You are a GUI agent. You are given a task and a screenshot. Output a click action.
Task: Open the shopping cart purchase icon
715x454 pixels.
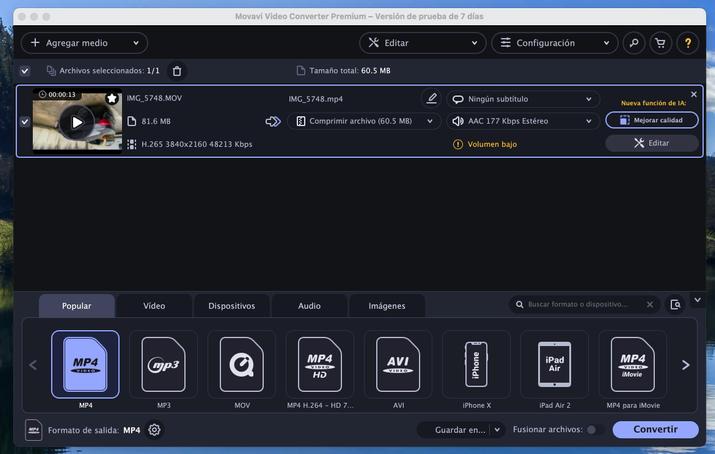pos(660,43)
